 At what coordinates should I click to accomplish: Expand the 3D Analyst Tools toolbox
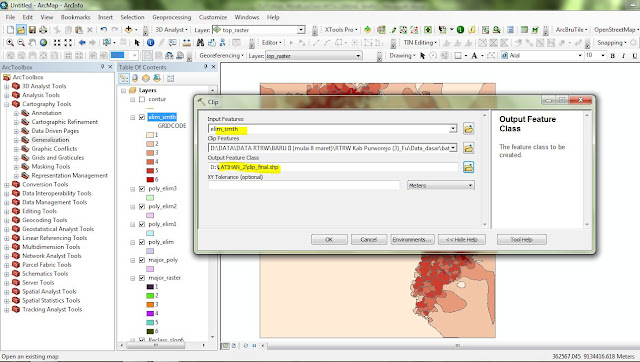point(7,86)
